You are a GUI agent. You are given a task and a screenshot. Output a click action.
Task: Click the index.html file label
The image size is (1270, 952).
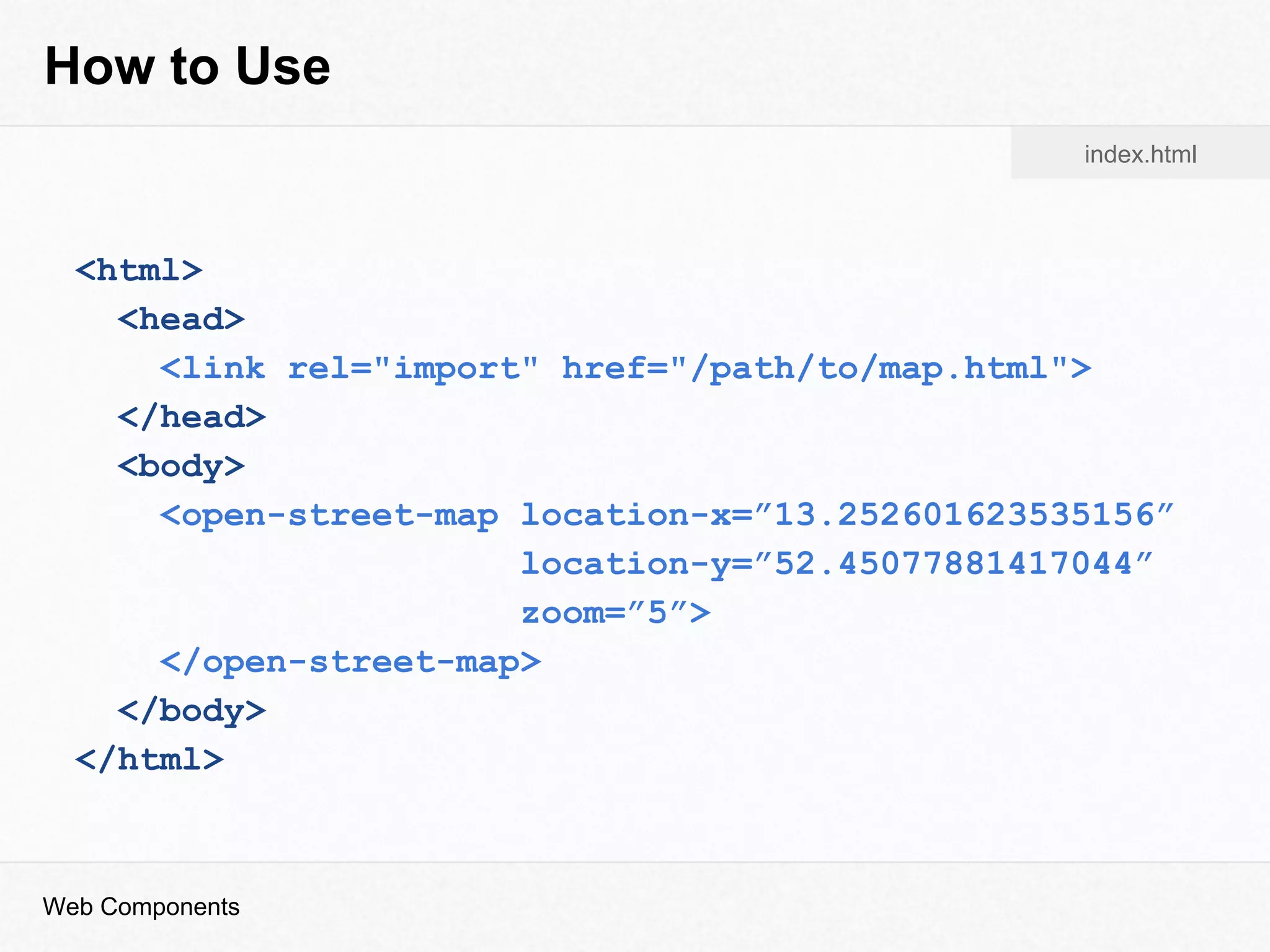pyautogui.click(x=1140, y=154)
